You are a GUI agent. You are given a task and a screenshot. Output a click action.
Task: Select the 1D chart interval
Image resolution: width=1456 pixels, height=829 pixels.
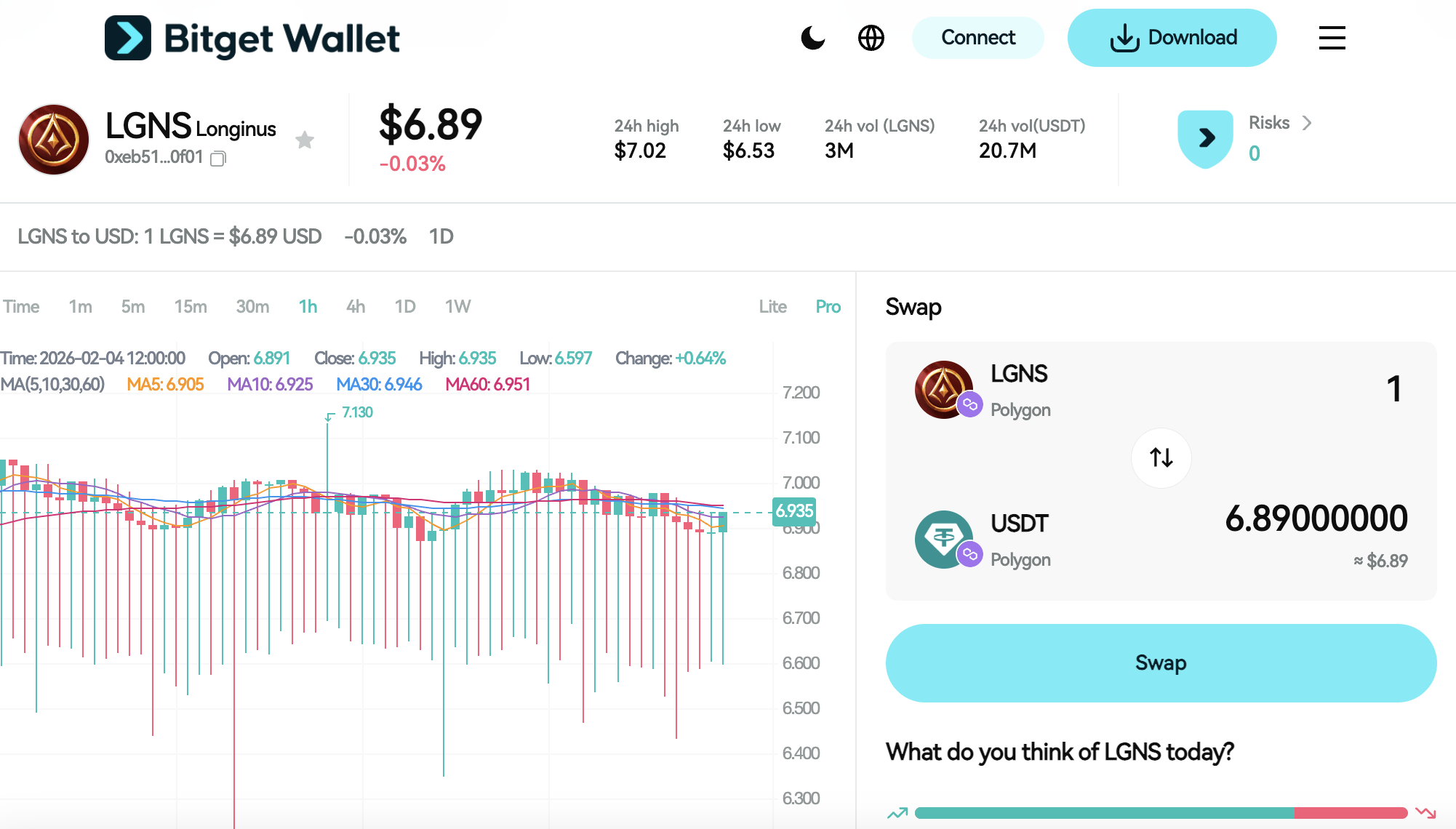[405, 307]
